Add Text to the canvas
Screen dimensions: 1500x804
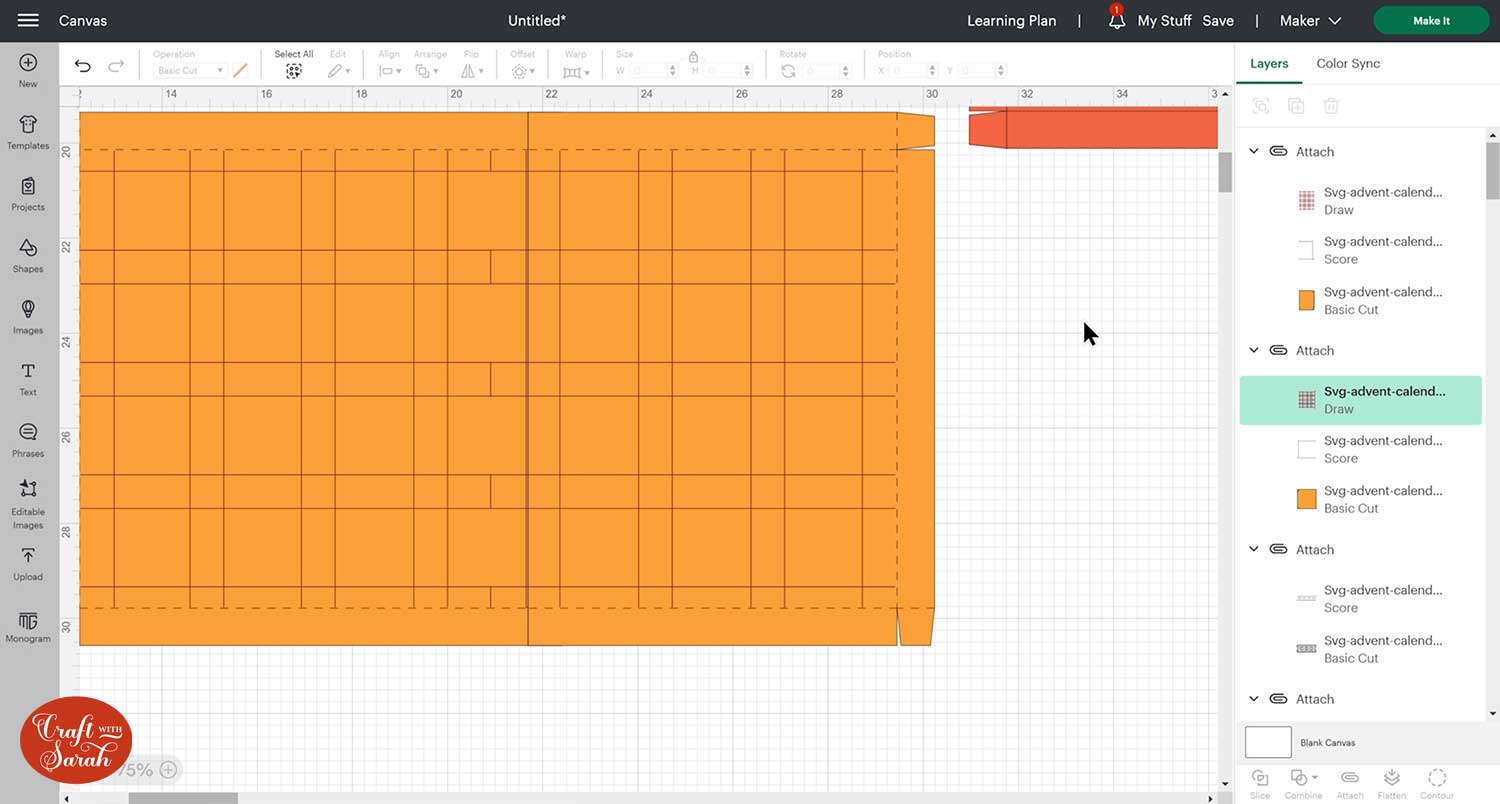tap(28, 377)
